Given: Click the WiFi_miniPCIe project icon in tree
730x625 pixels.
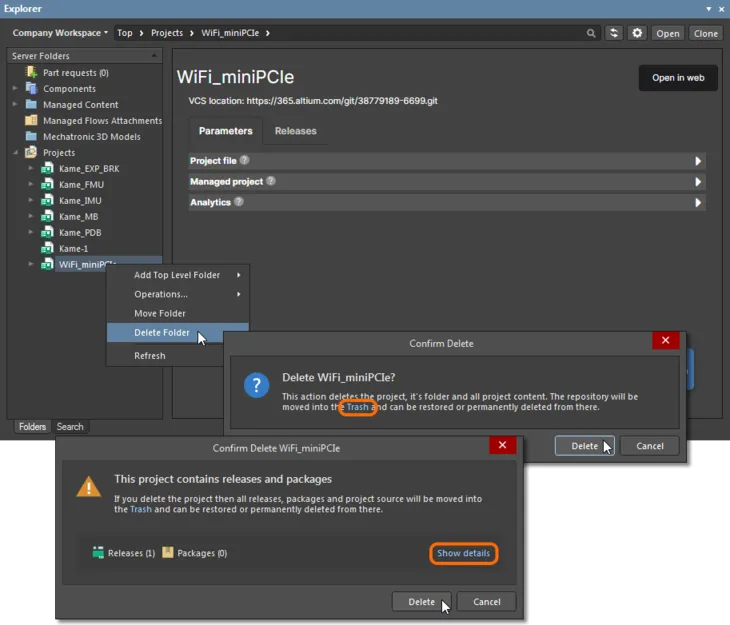Looking at the screenshot, I should pyautogui.click(x=47, y=264).
